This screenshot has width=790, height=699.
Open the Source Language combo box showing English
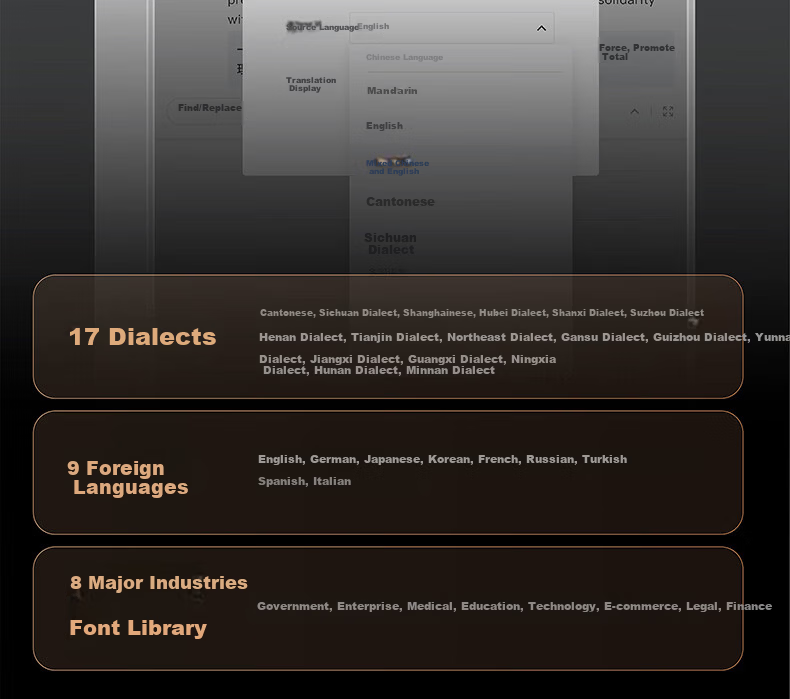pyautogui.click(x=452, y=28)
